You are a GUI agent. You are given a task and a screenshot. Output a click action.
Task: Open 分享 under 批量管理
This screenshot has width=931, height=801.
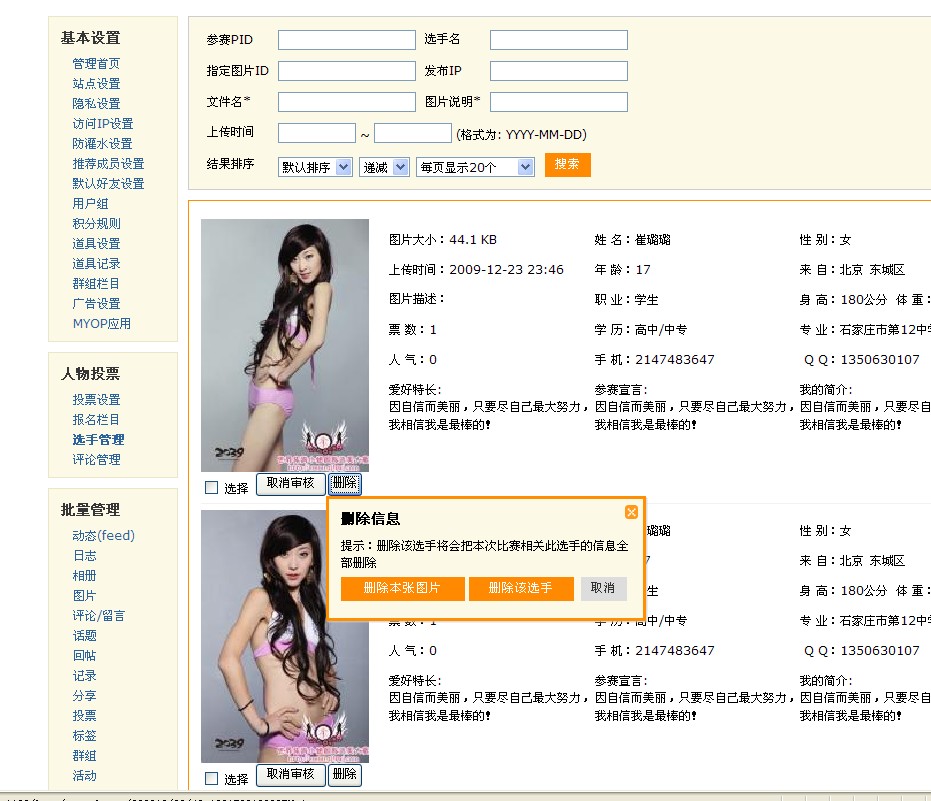click(x=84, y=695)
